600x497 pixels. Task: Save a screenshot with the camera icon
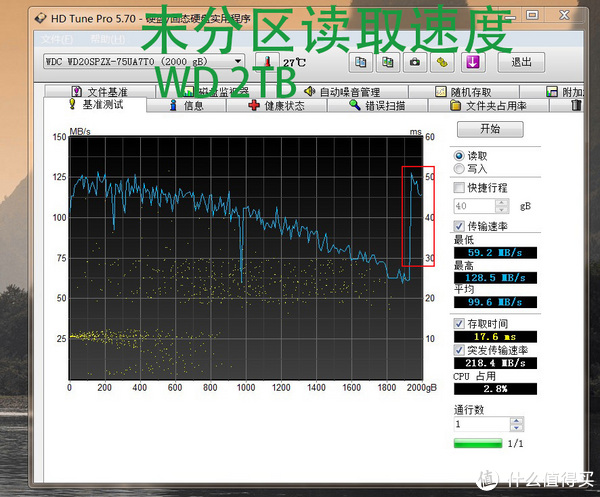415,62
